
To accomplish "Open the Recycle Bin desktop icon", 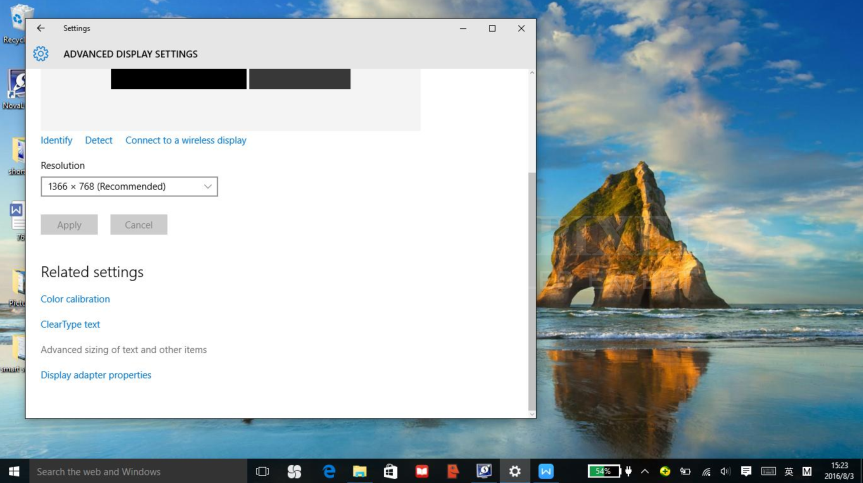I will 17,23.
